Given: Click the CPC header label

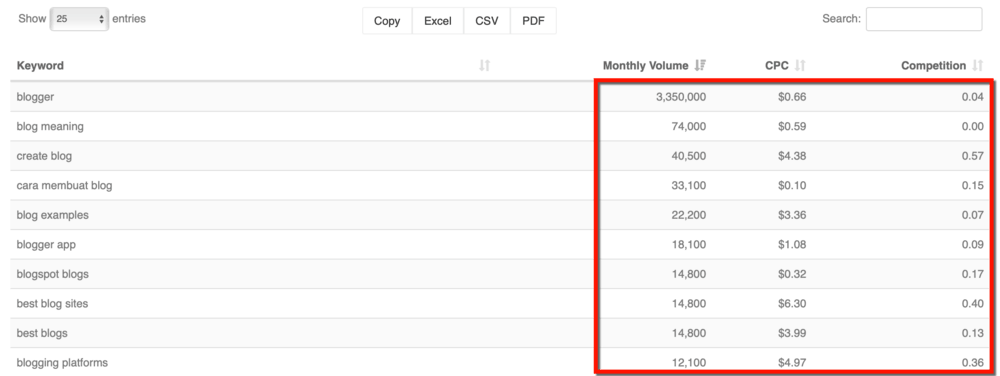Looking at the screenshot, I should pos(777,66).
